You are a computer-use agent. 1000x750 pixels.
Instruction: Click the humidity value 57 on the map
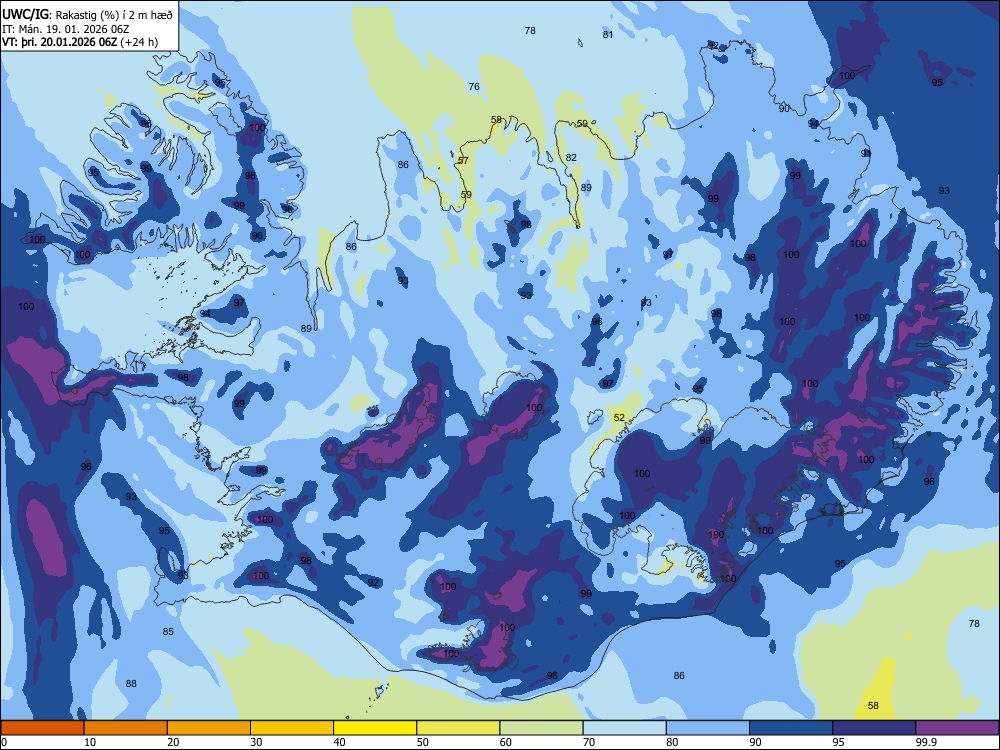click(x=463, y=161)
